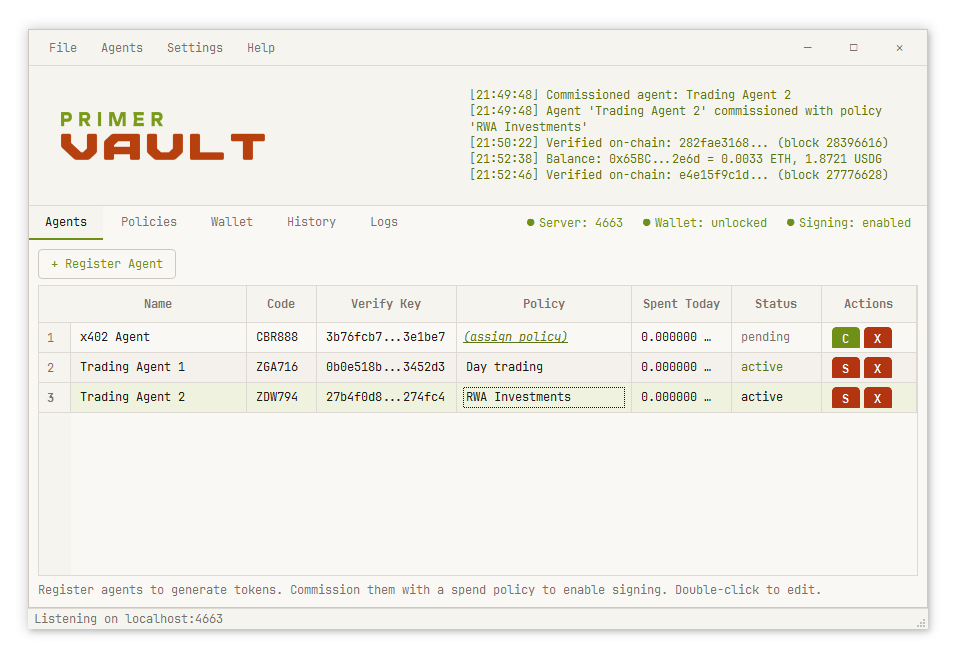960x660 pixels.
Task: Click row header number 1
Action: [54, 337]
